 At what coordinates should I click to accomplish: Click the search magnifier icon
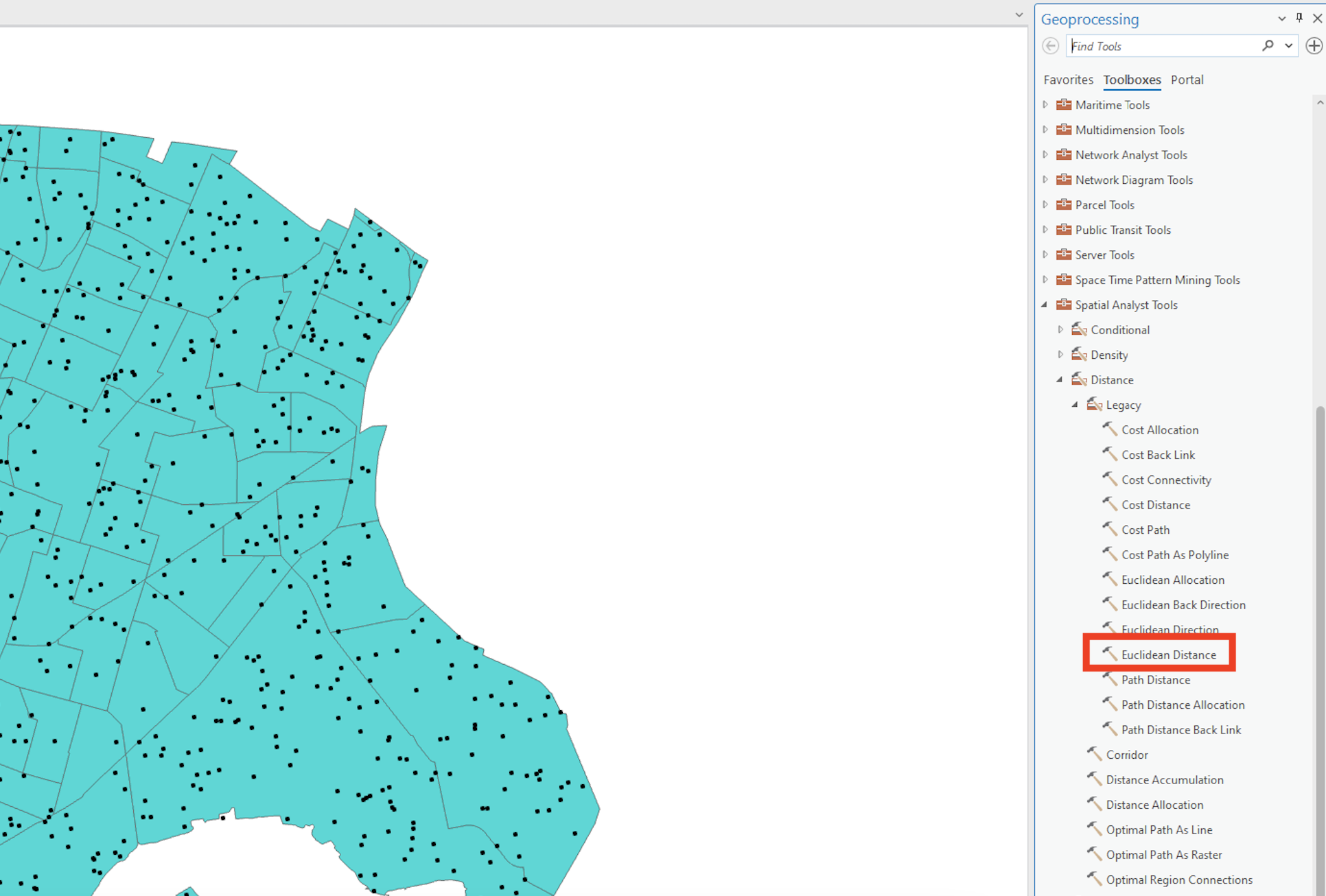click(x=1268, y=46)
